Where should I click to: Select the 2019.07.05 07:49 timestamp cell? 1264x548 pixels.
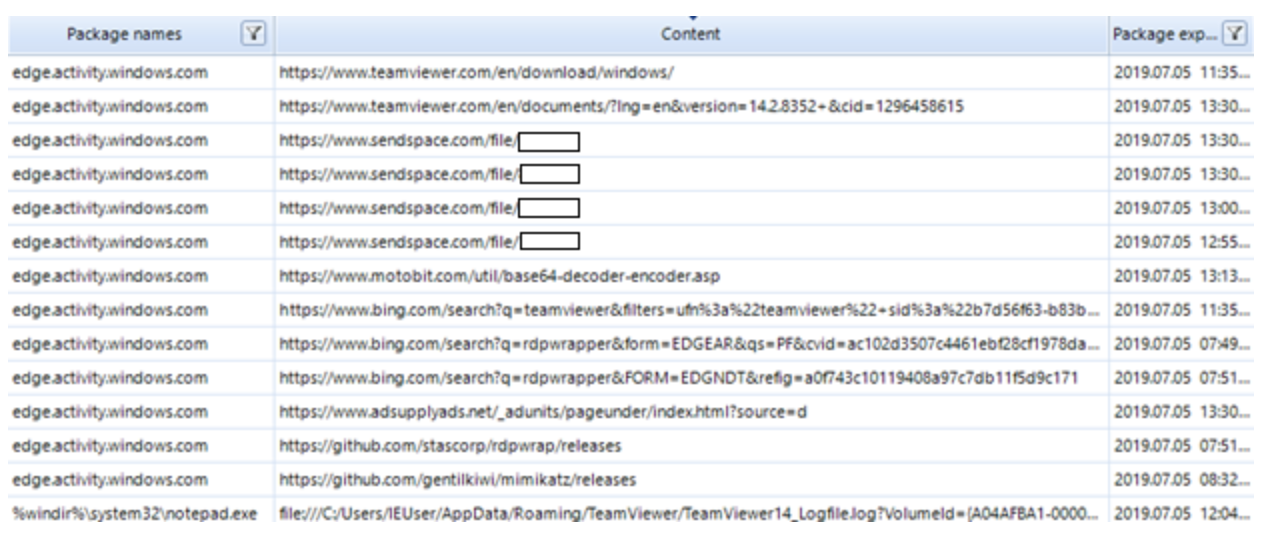click(x=1181, y=344)
